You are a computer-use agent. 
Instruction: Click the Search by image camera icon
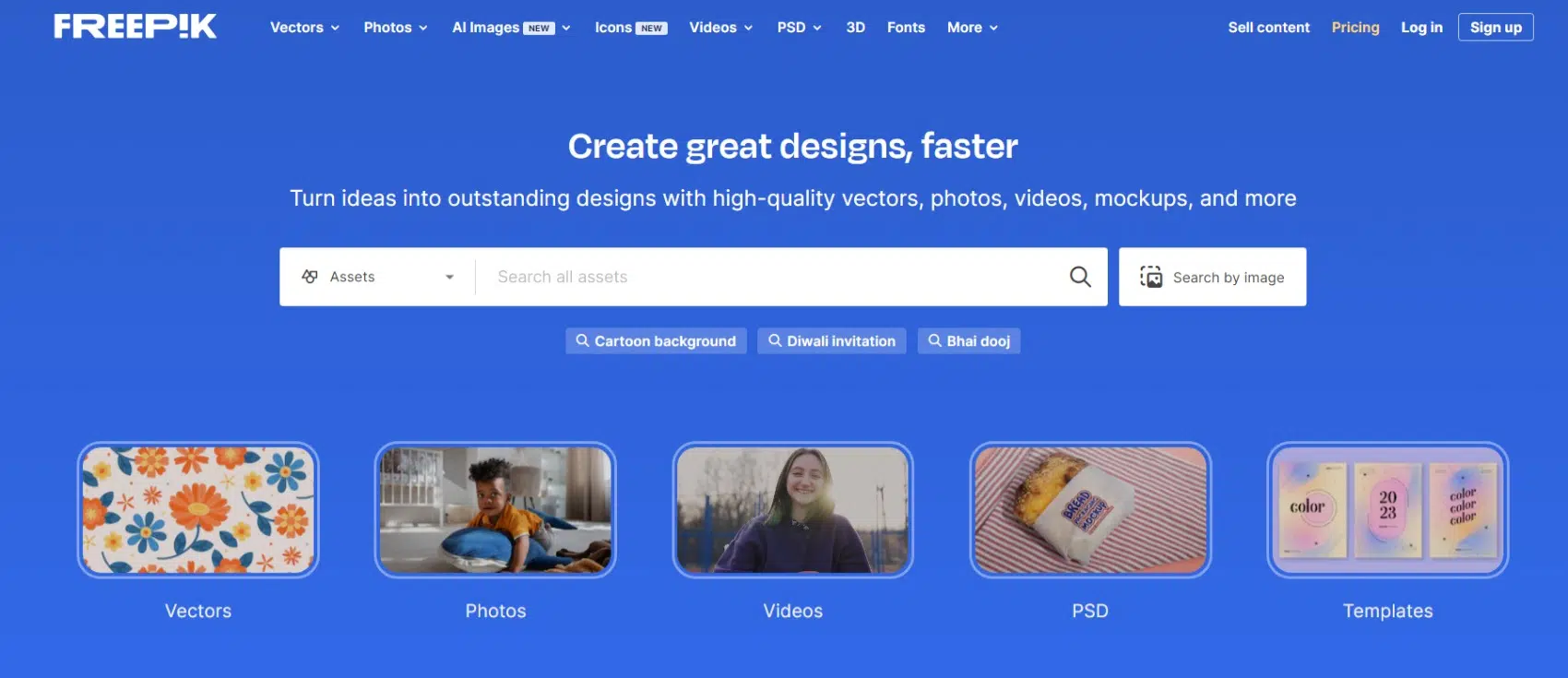click(1151, 277)
